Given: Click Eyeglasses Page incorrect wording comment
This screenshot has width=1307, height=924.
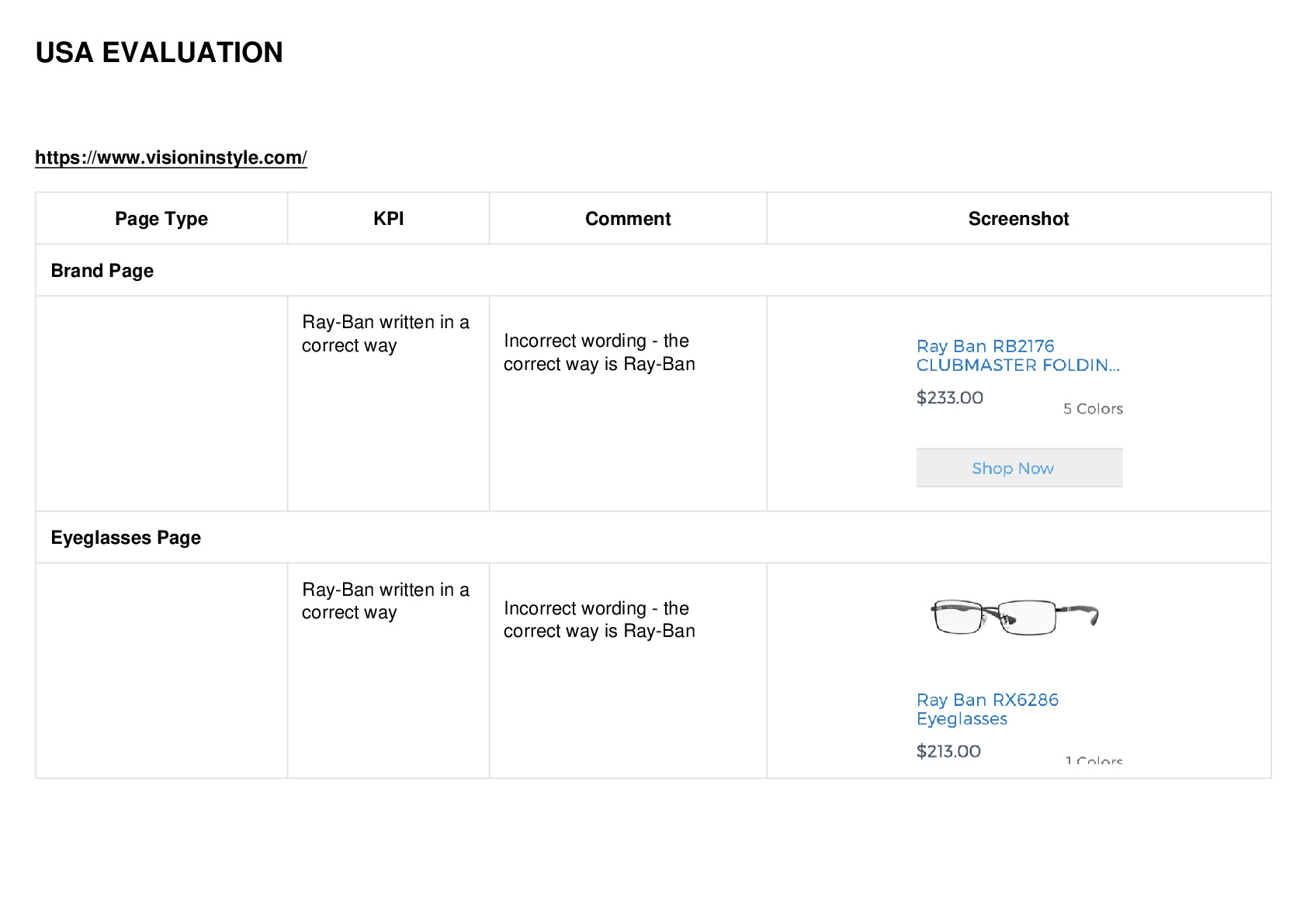Looking at the screenshot, I should pos(599,619).
